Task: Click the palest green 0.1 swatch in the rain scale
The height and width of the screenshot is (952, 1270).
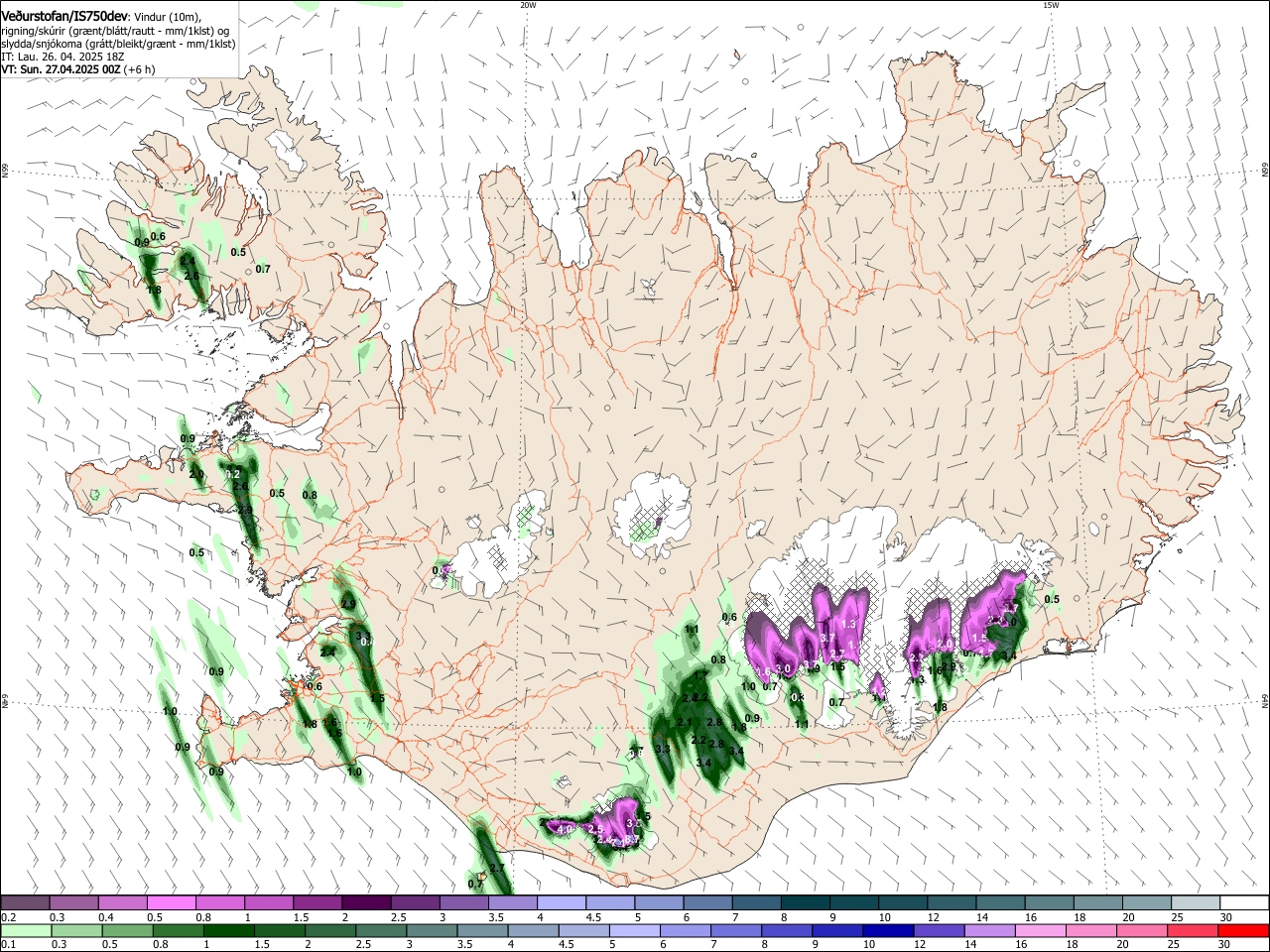Action: [26, 930]
